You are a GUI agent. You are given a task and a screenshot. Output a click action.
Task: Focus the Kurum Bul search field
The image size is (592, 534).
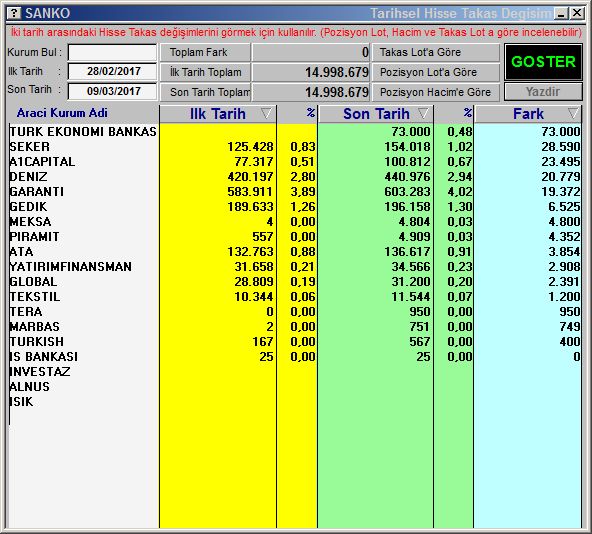tap(113, 52)
